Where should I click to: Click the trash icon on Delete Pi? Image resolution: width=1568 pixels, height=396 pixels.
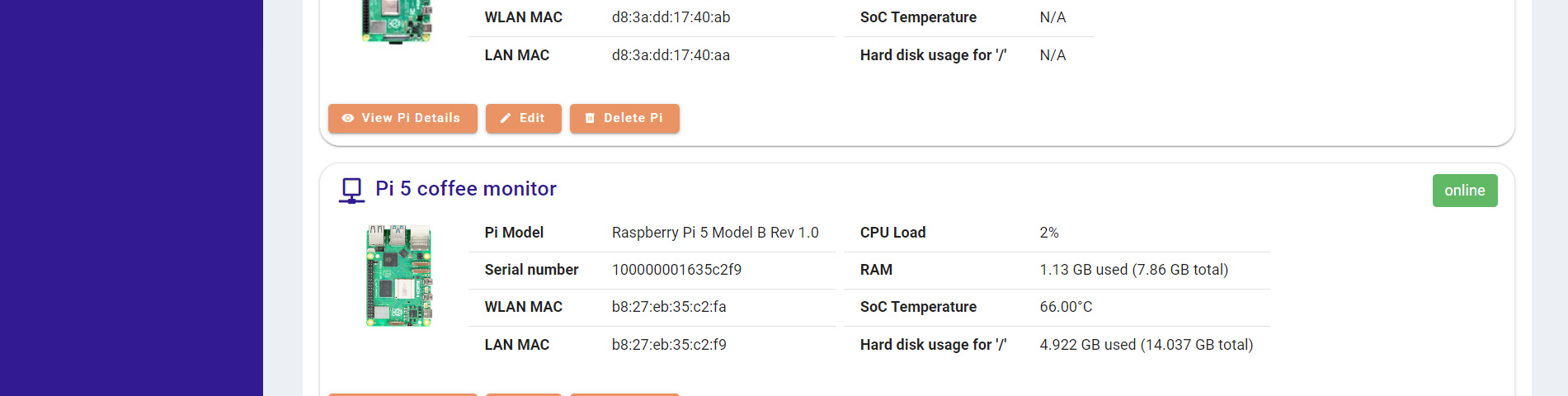[x=590, y=118]
